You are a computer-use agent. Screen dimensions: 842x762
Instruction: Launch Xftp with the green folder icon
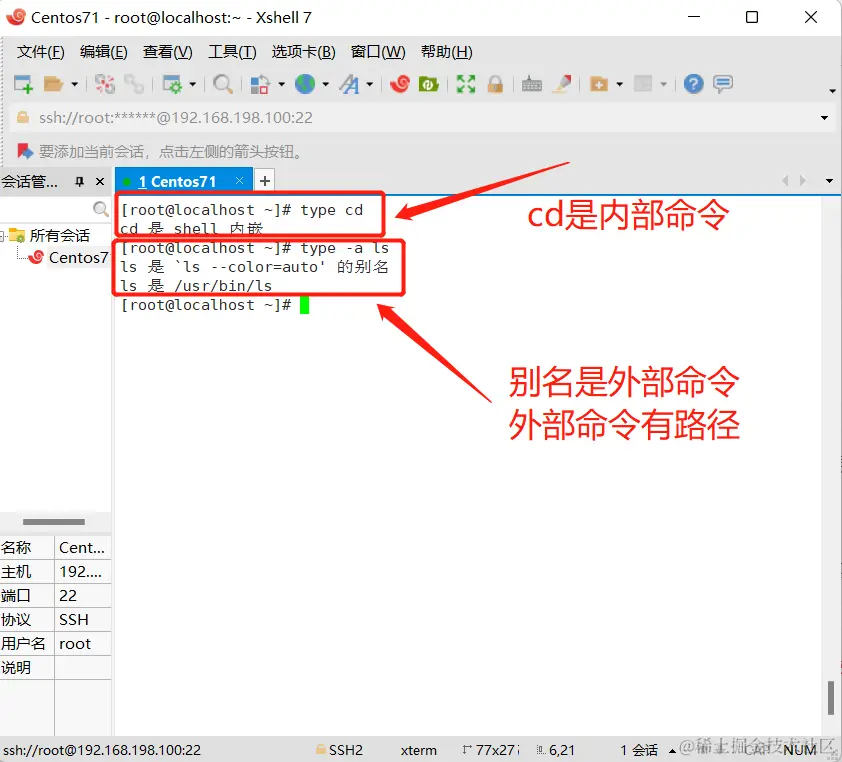[429, 84]
